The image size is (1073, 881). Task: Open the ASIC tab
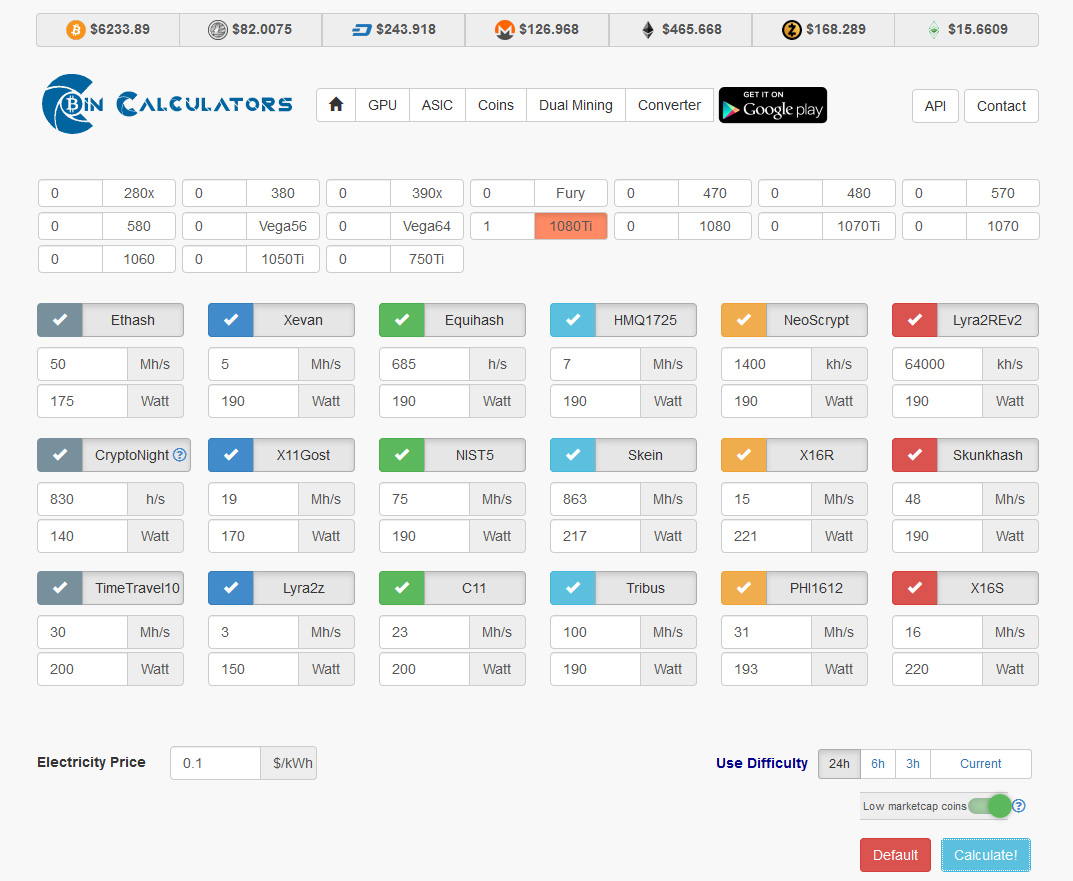tap(437, 105)
